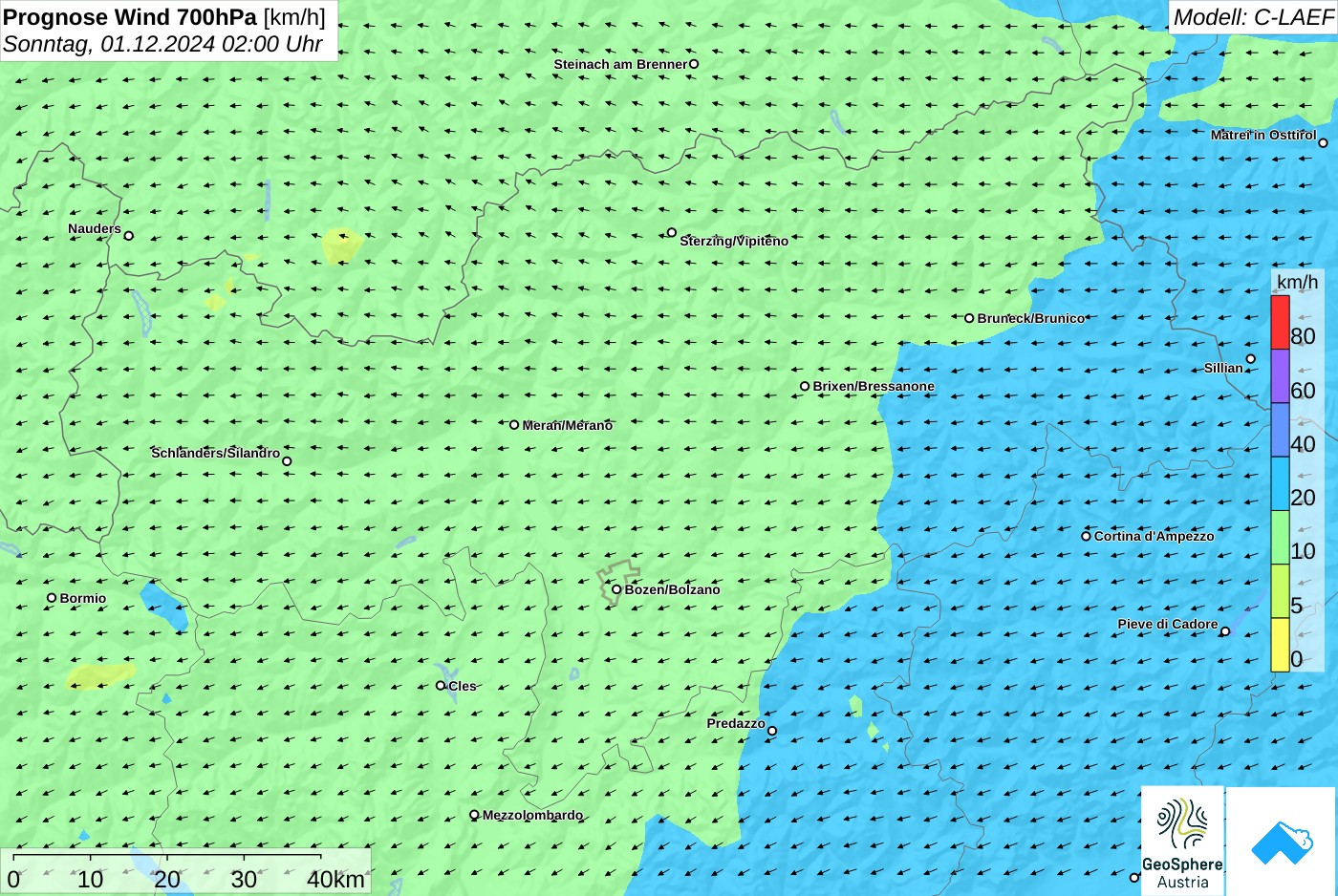Screen dimensions: 1338x896
Task: Select the Nauders location marker
Action: point(128,235)
